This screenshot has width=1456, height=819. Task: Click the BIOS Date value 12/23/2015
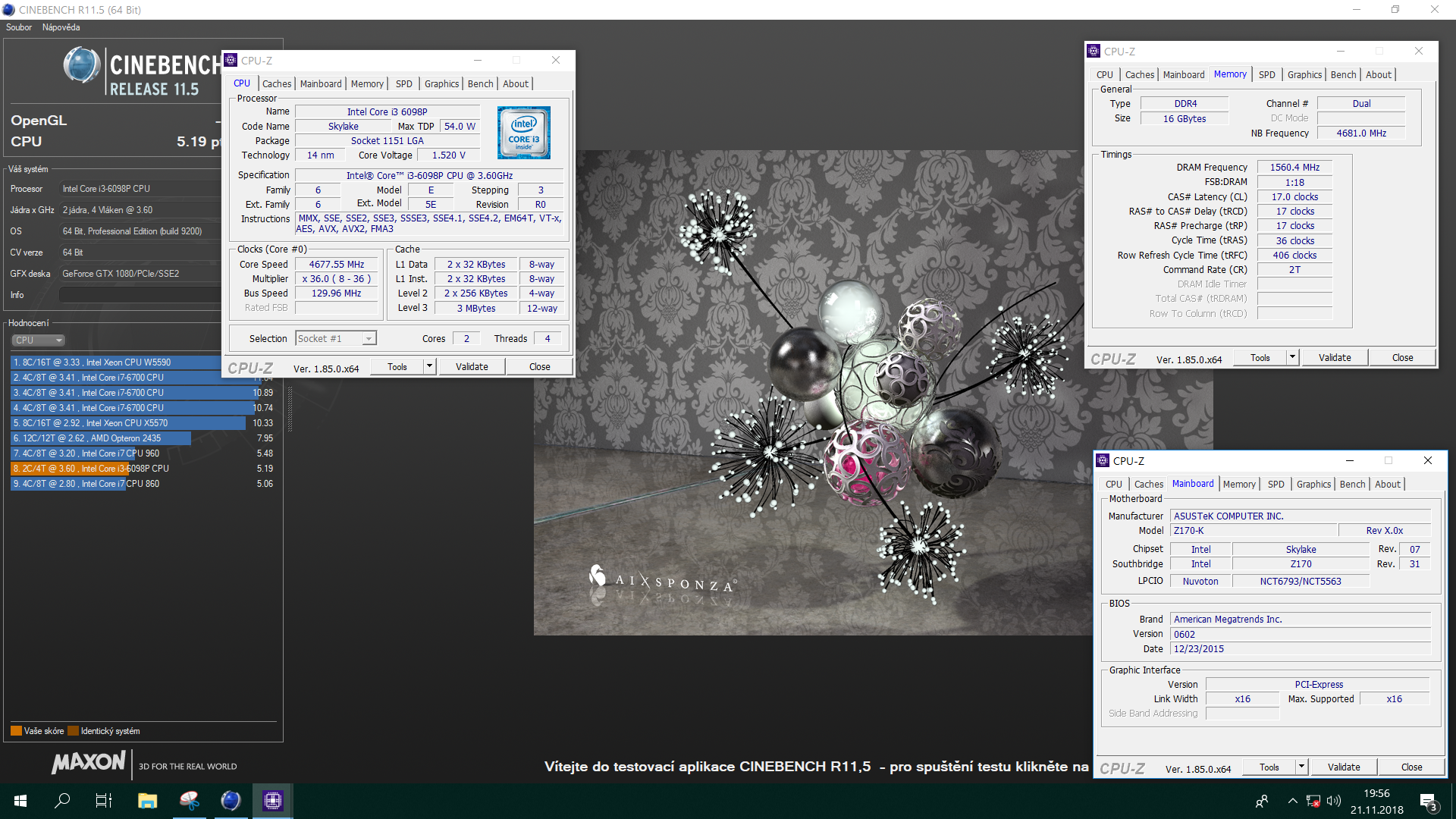pos(1300,649)
